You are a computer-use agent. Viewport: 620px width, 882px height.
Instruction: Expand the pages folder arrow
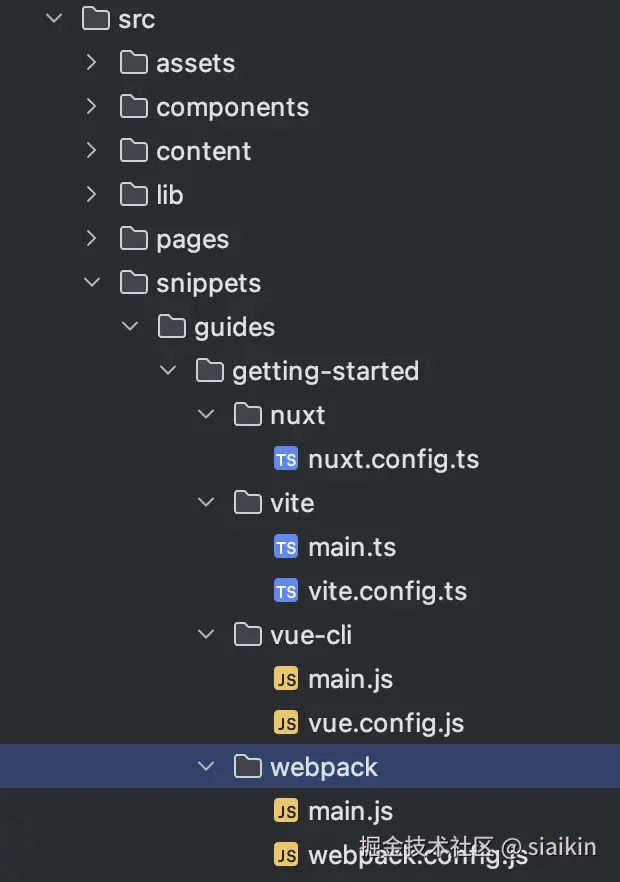coord(92,240)
